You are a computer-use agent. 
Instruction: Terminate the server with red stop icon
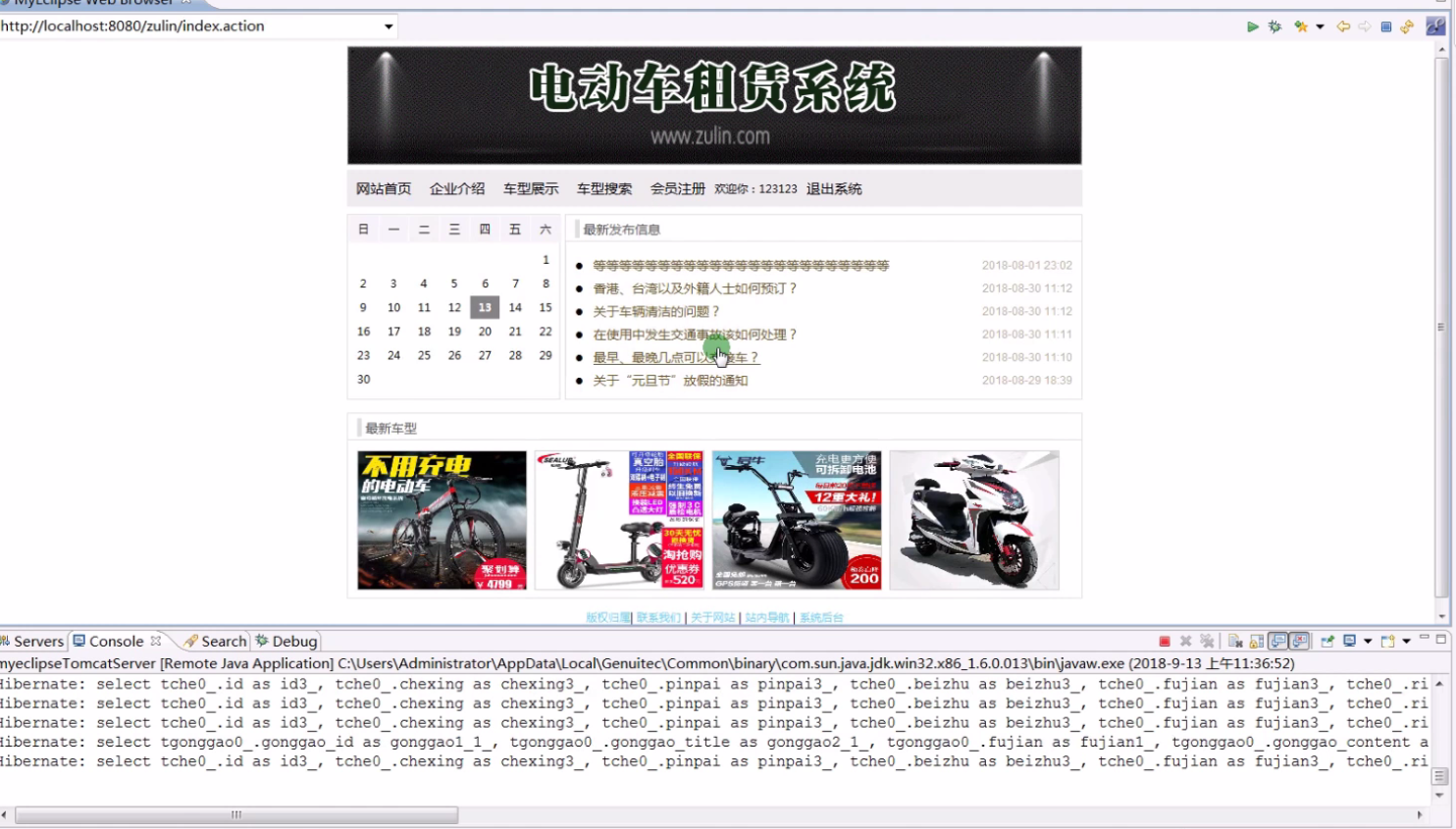(1165, 642)
